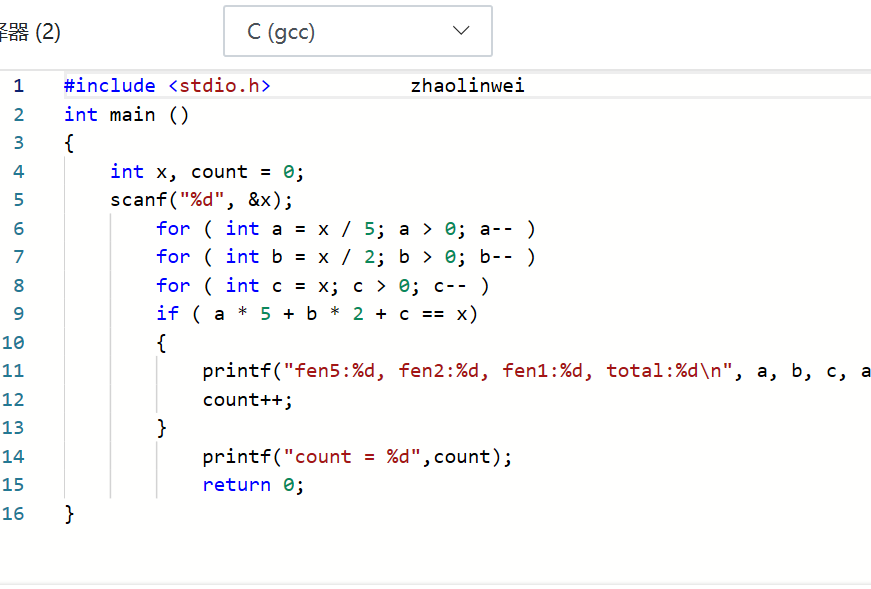Click the count++ statement

pyautogui.click(x=248, y=400)
